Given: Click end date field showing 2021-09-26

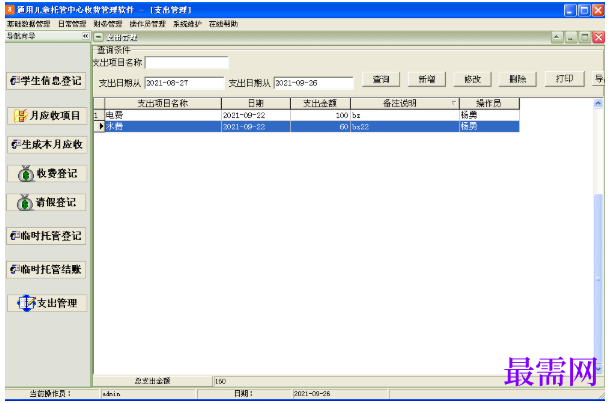Looking at the screenshot, I should tap(314, 83).
